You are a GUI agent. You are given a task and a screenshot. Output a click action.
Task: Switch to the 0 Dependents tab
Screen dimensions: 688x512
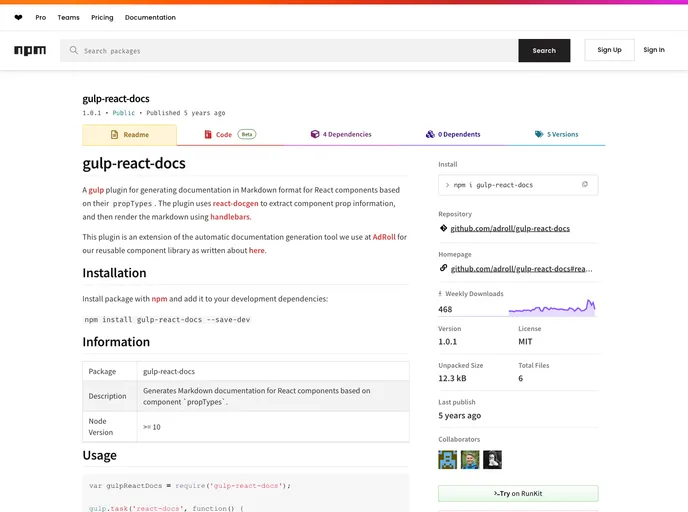(x=453, y=135)
